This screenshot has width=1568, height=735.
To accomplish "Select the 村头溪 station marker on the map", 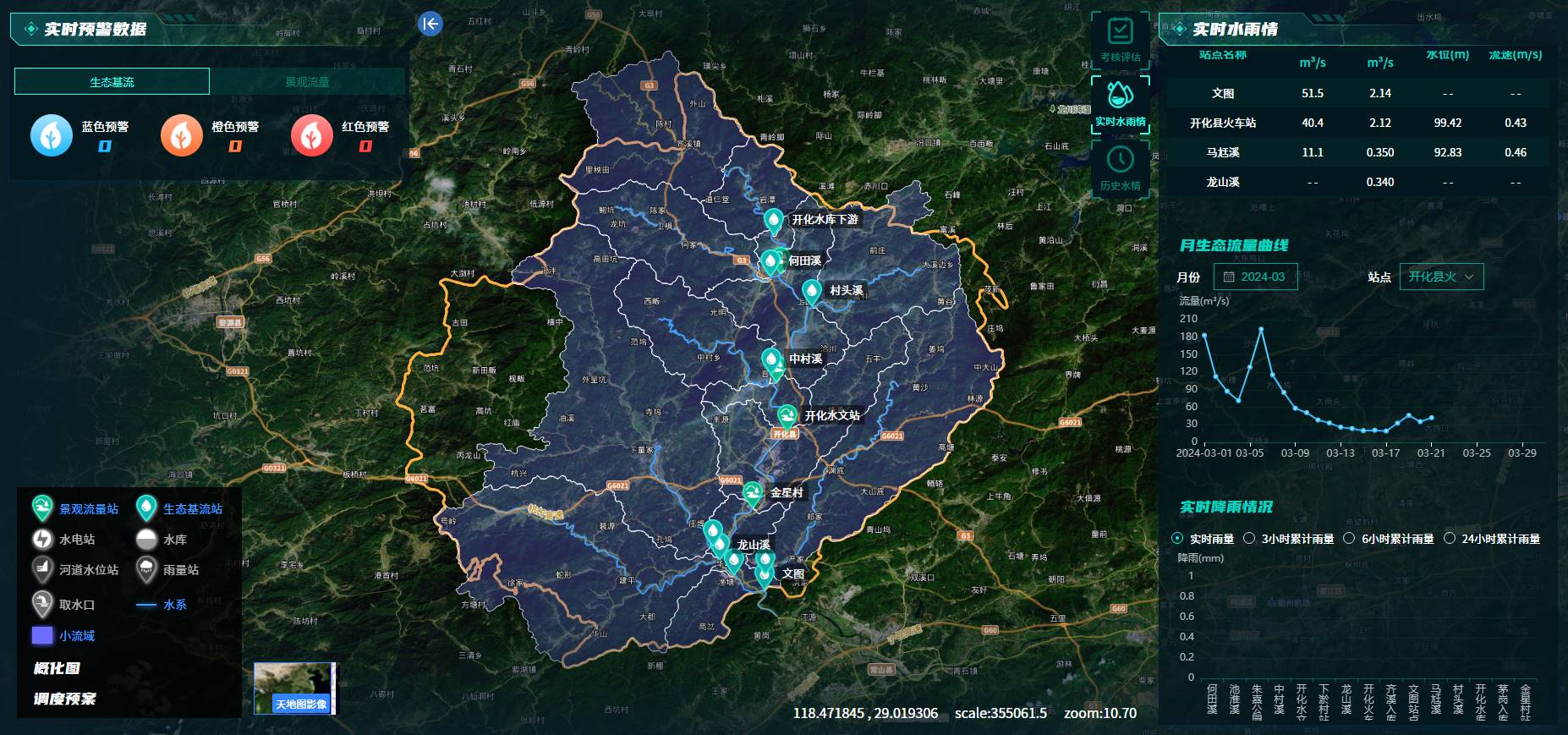I will pos(811,292).
